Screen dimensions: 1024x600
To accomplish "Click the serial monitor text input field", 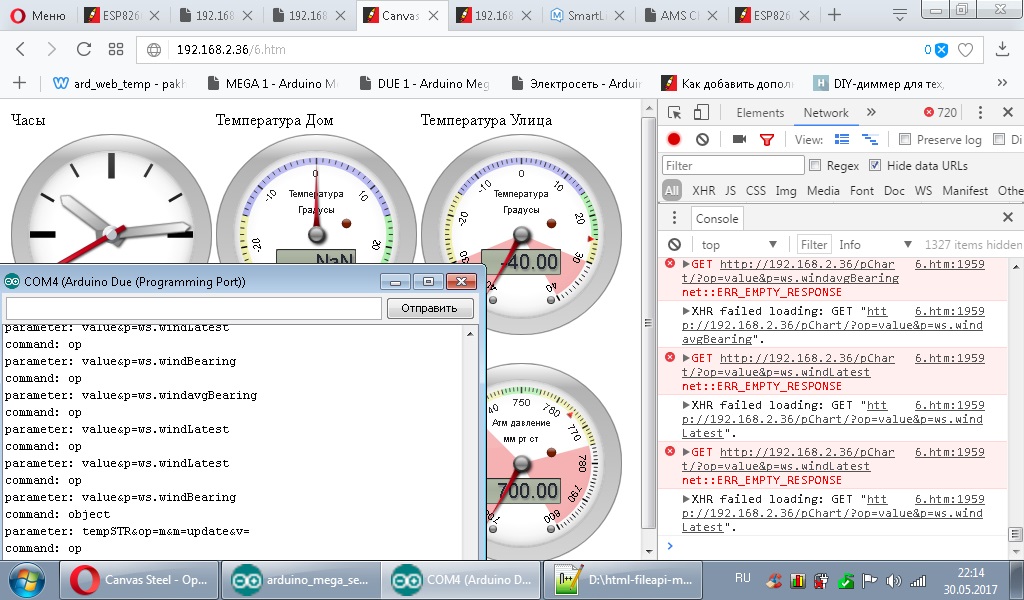I will pos(194,308).
